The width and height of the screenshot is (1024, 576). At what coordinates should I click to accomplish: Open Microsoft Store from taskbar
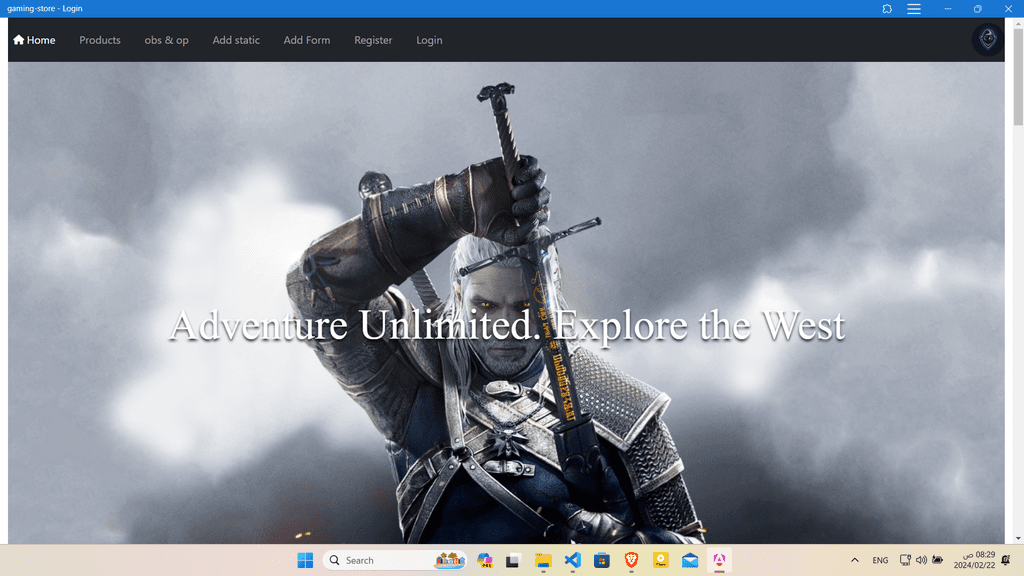click(x=601, y=560)
